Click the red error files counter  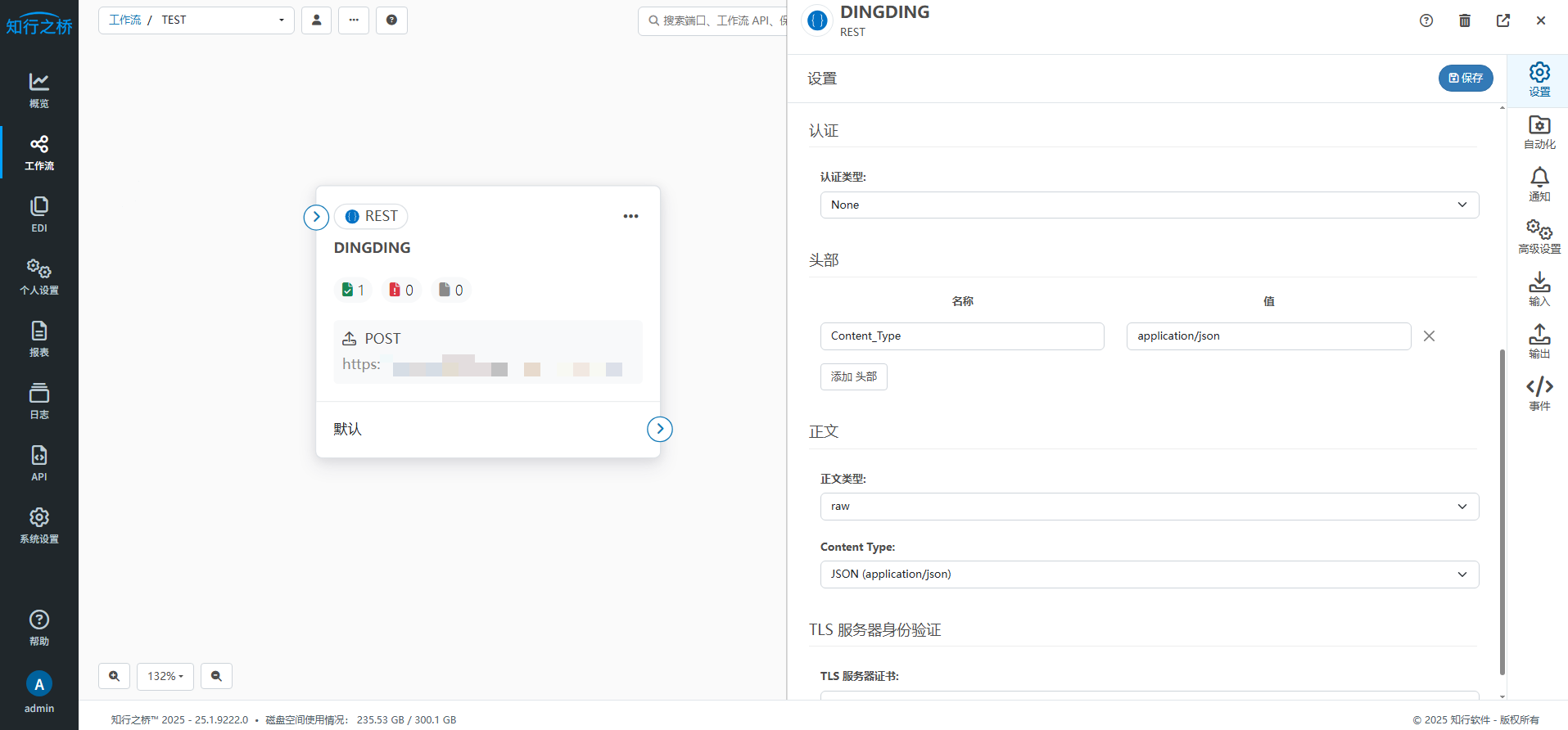point(401,290)
